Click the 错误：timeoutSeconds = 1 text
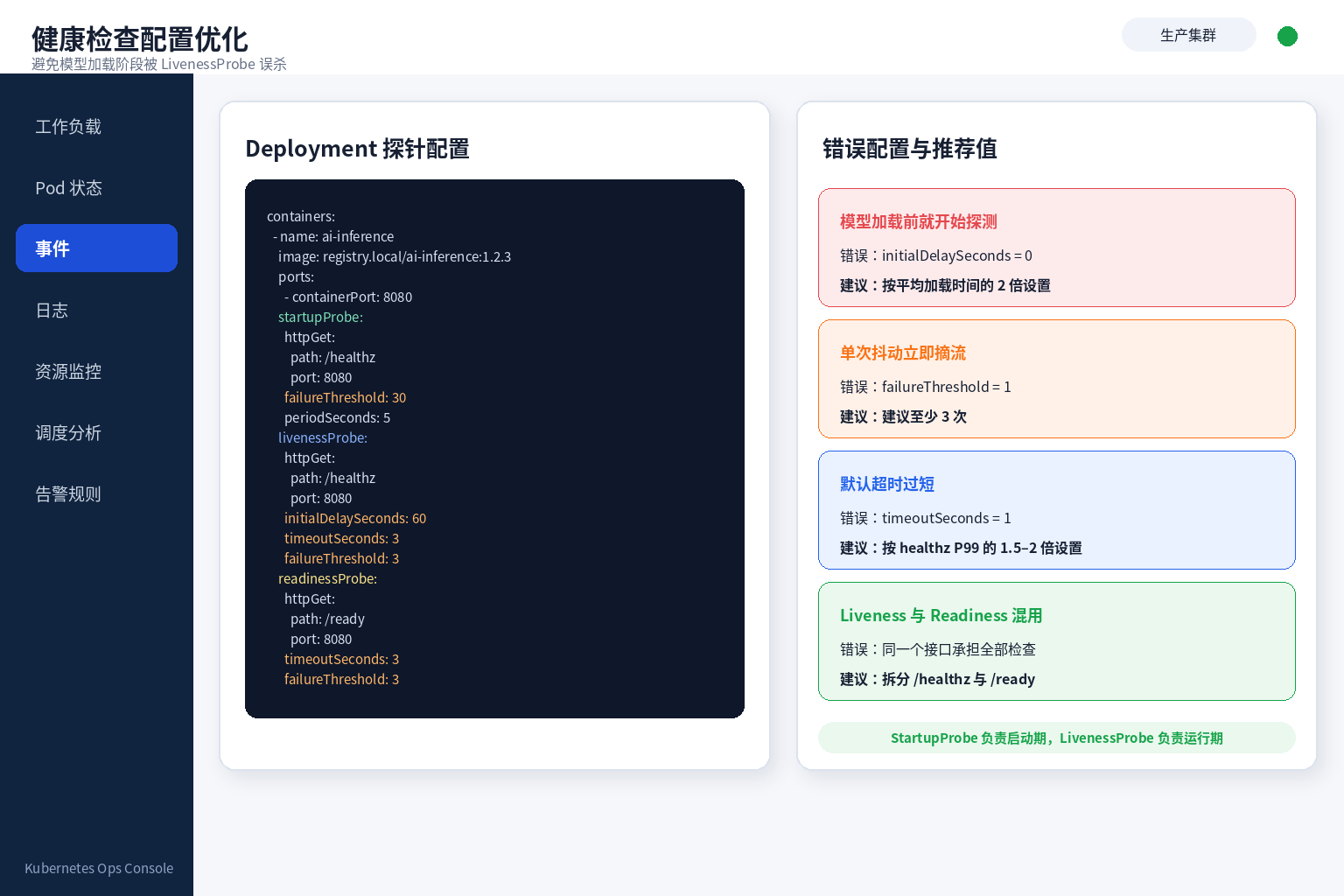1344x896 pixels. (926, 518)
